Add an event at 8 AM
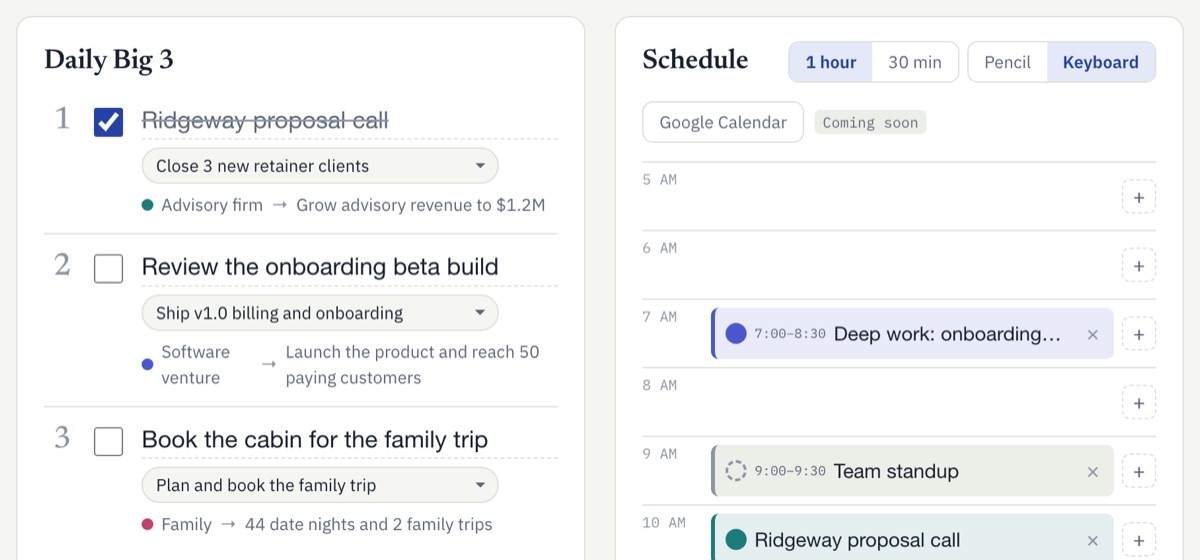 (1139, 403)
